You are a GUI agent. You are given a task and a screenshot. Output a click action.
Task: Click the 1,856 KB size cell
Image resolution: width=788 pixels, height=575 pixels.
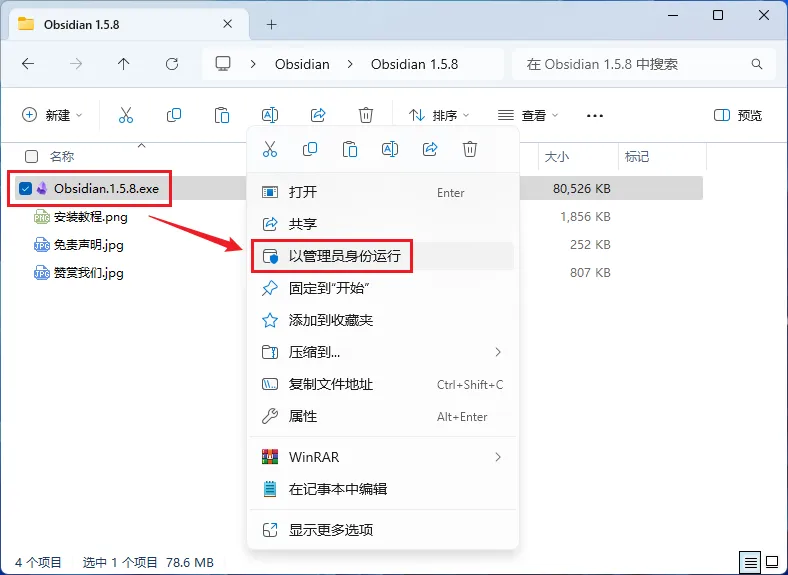[x=585, y=217]
